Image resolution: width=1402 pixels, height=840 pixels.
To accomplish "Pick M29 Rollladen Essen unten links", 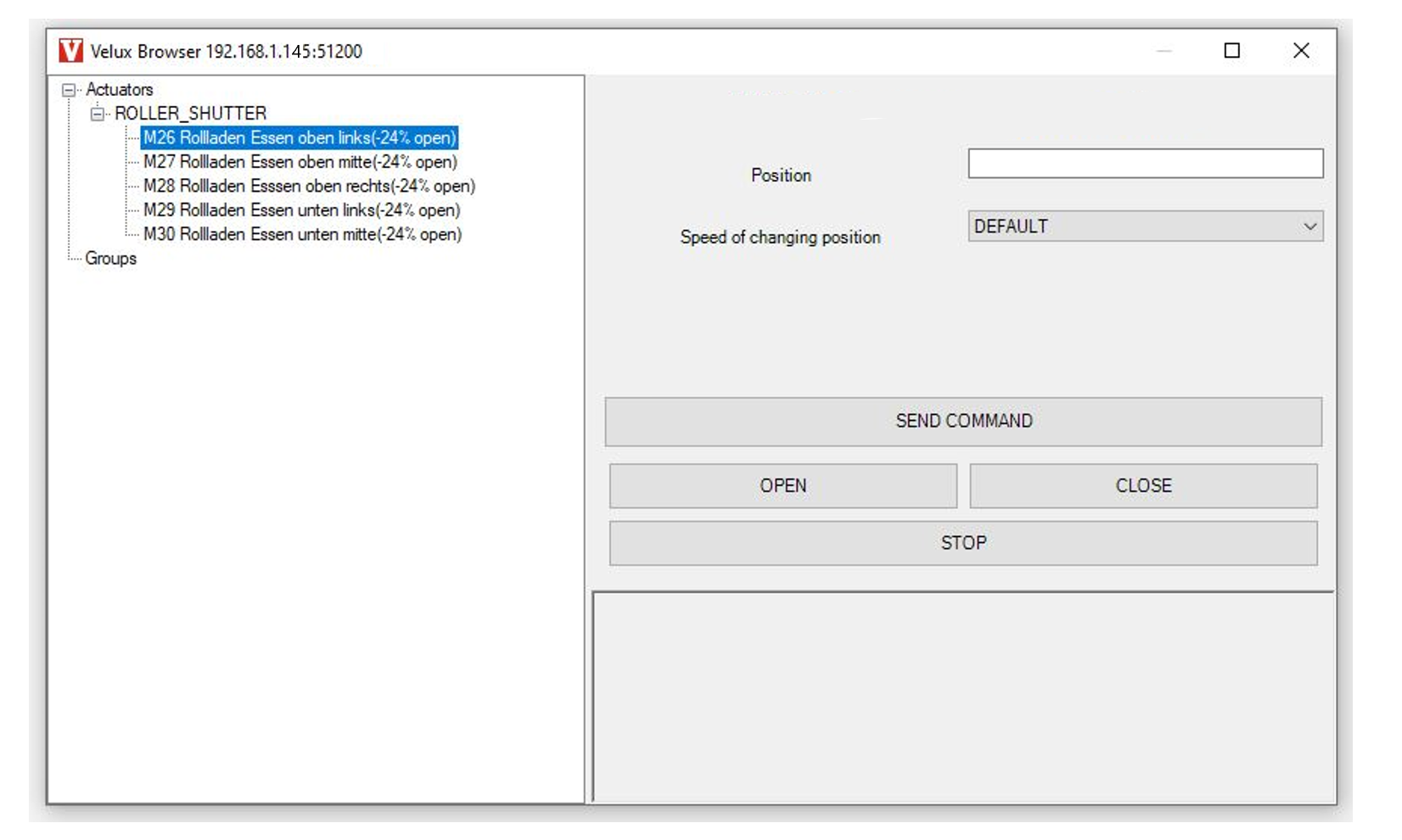I will click(301, 210).
